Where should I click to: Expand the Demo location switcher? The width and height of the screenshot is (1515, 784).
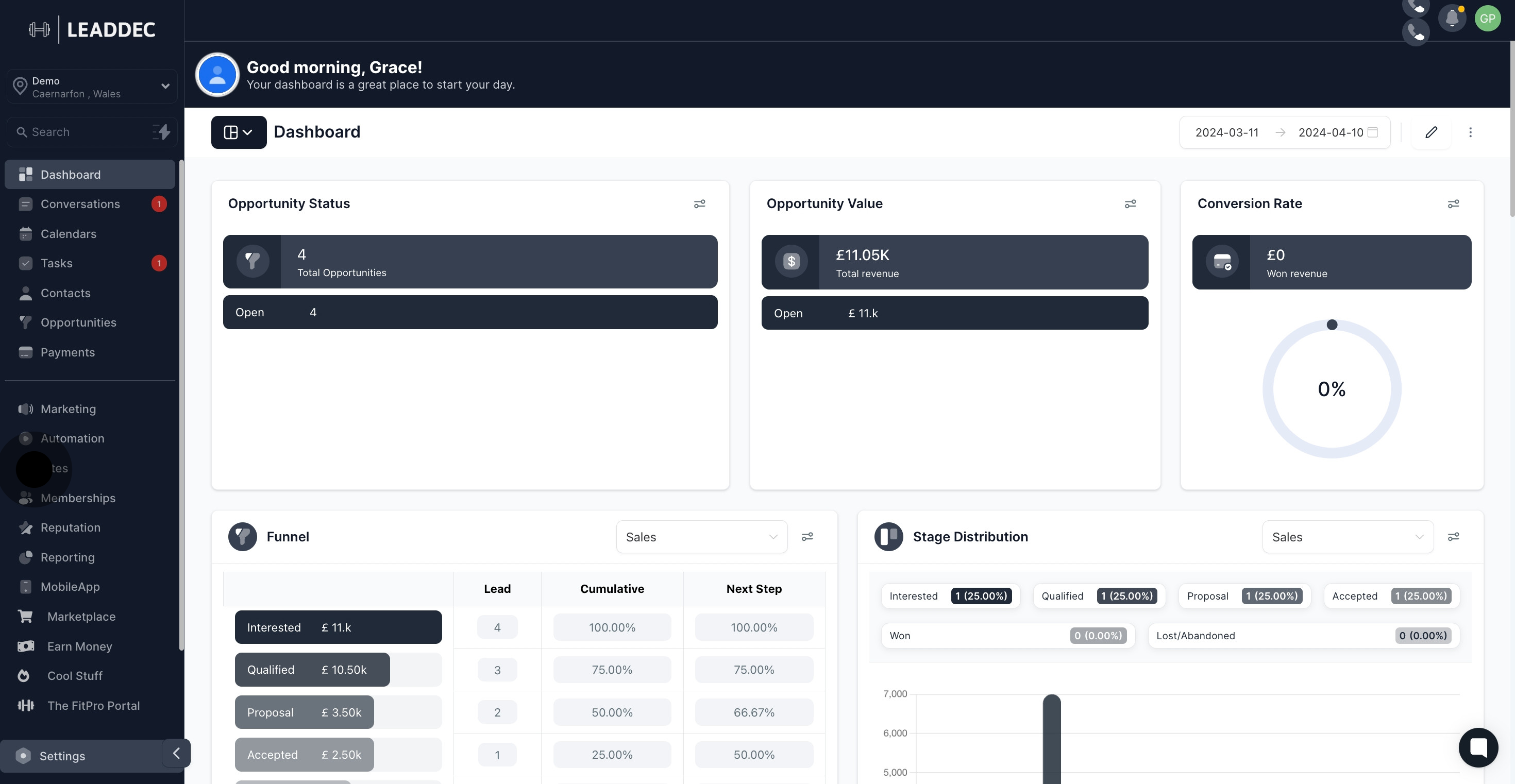(x=92, y=87)
